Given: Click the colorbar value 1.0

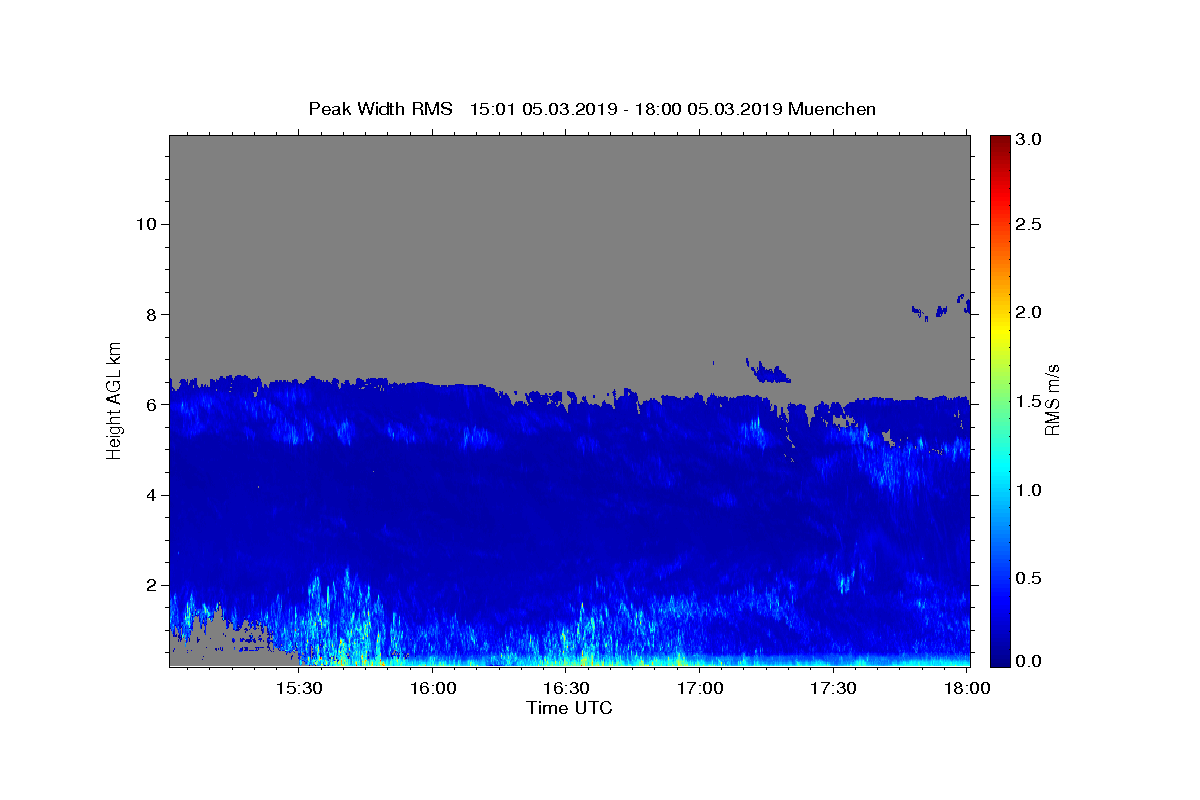Looking at the screenshot, I should click(1029, 490).
